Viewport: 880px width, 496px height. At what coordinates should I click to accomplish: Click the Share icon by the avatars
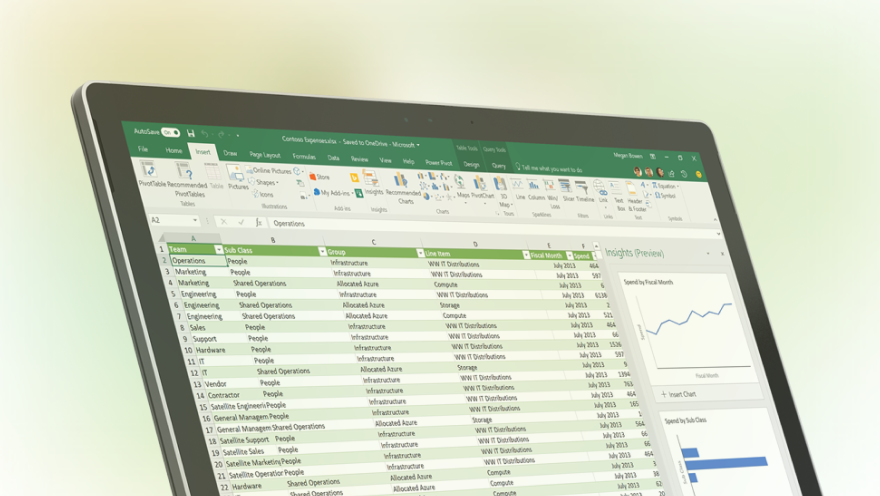tap(672, 173)
